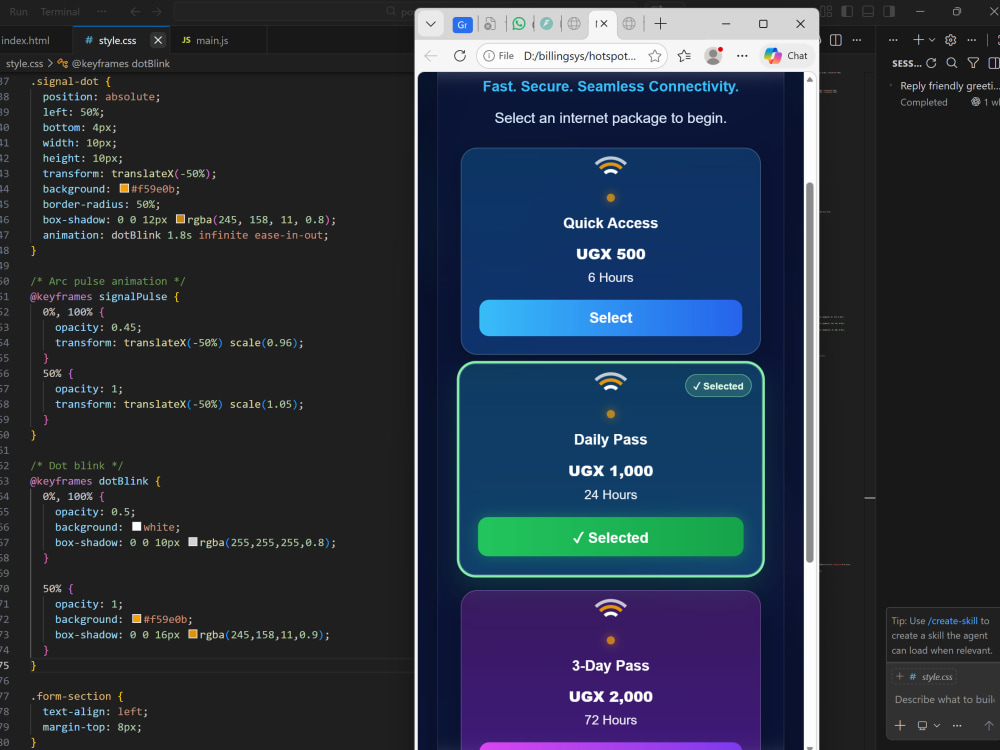This screenshot has width=1000, height=750.
Task: Click the Selected badge on Daily Pass card
Action: [718, 386]
